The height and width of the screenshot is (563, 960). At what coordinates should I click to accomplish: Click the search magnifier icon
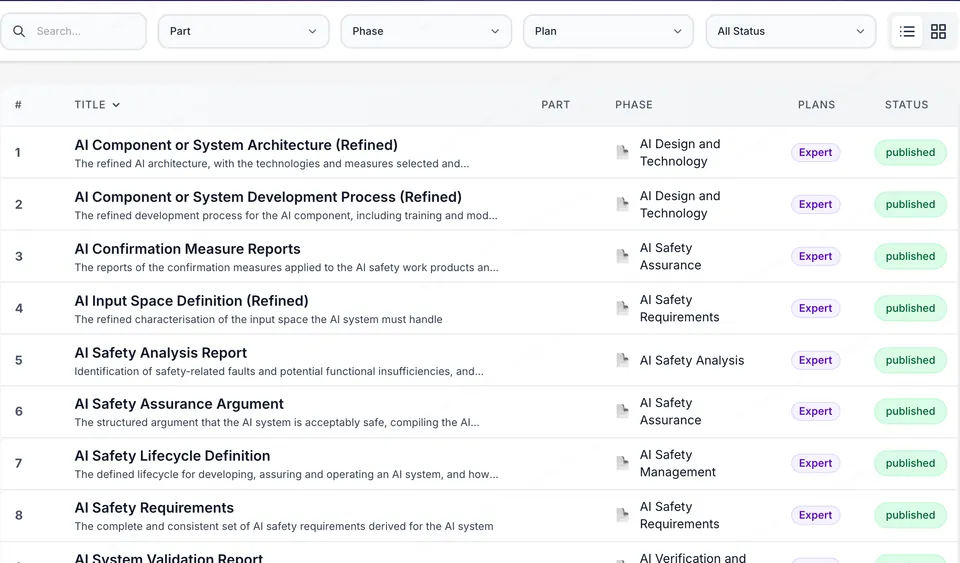[x=19, y=31]
